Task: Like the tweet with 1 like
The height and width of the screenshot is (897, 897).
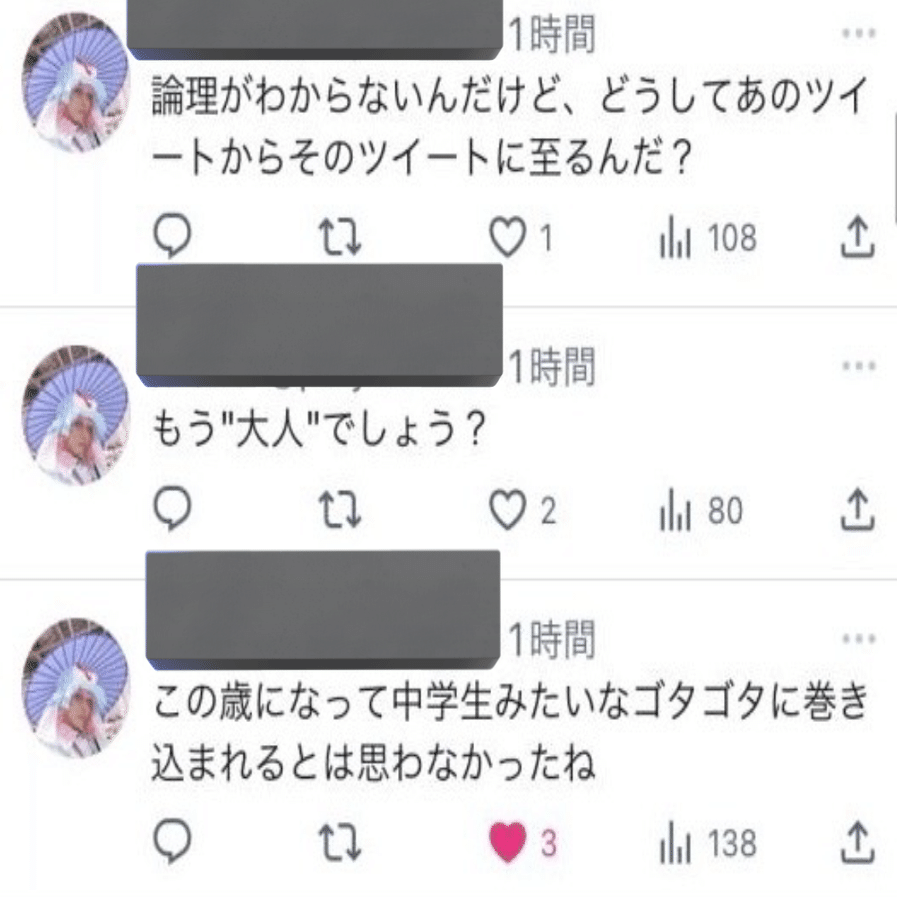Action: click(x=510, y=238)
